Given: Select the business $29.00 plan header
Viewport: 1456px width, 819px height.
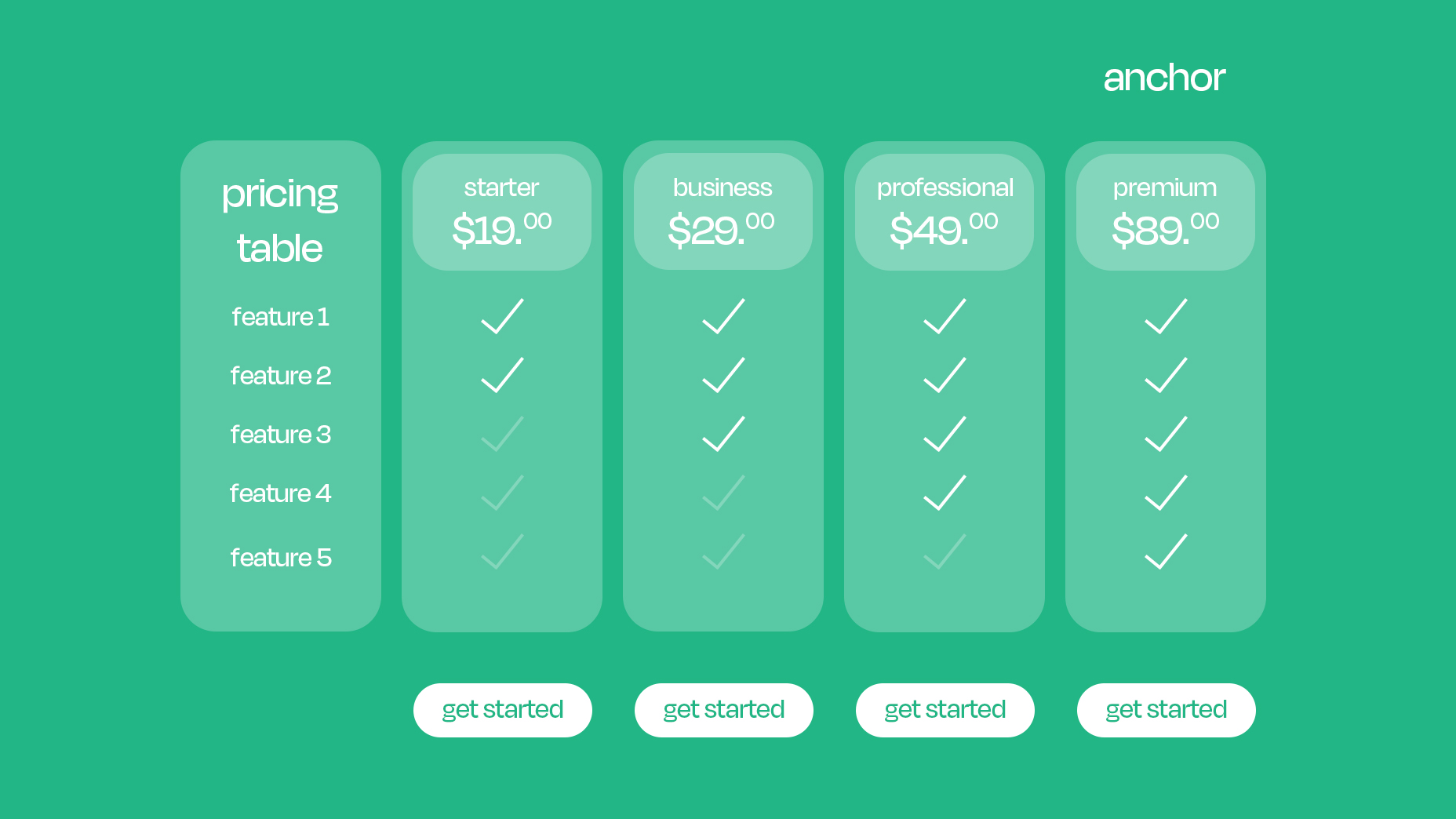Looking at the screenshot, I should [x=723, y=212].
